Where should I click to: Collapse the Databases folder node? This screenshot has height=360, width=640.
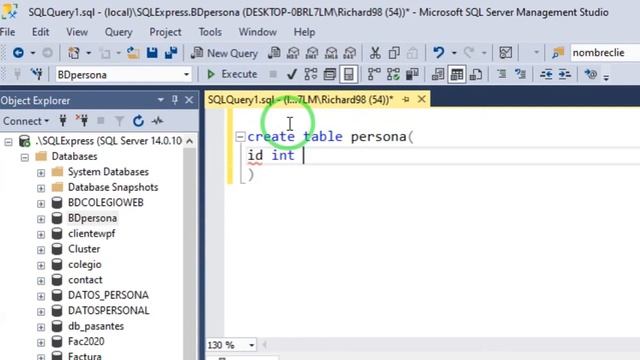click(x=24, y=157)
